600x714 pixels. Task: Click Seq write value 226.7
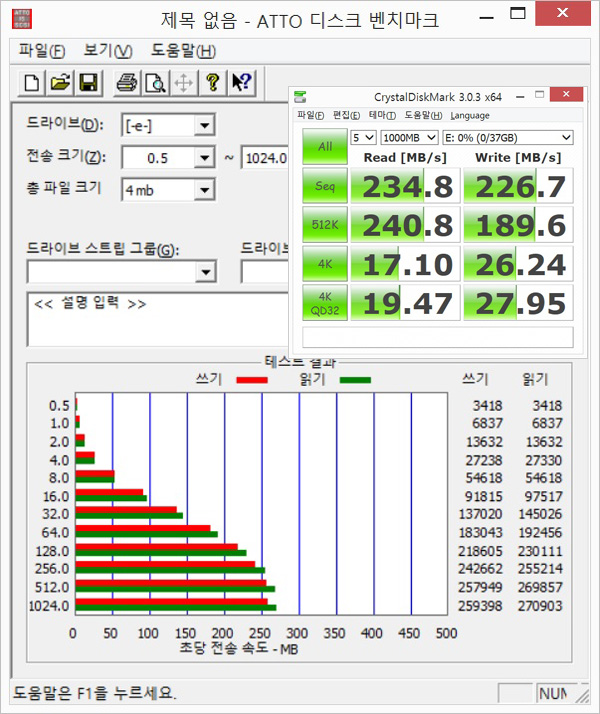tap(518, 186)
